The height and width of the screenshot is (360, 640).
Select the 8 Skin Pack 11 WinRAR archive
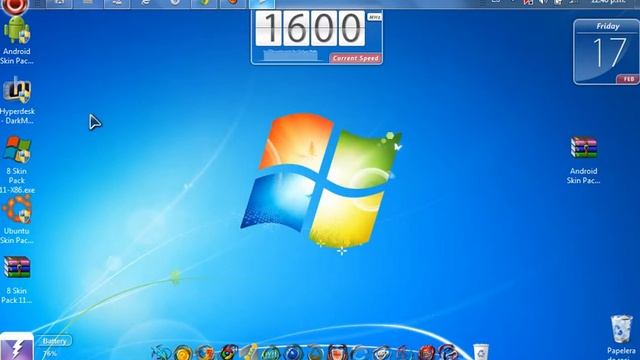[x=17, y=280]
